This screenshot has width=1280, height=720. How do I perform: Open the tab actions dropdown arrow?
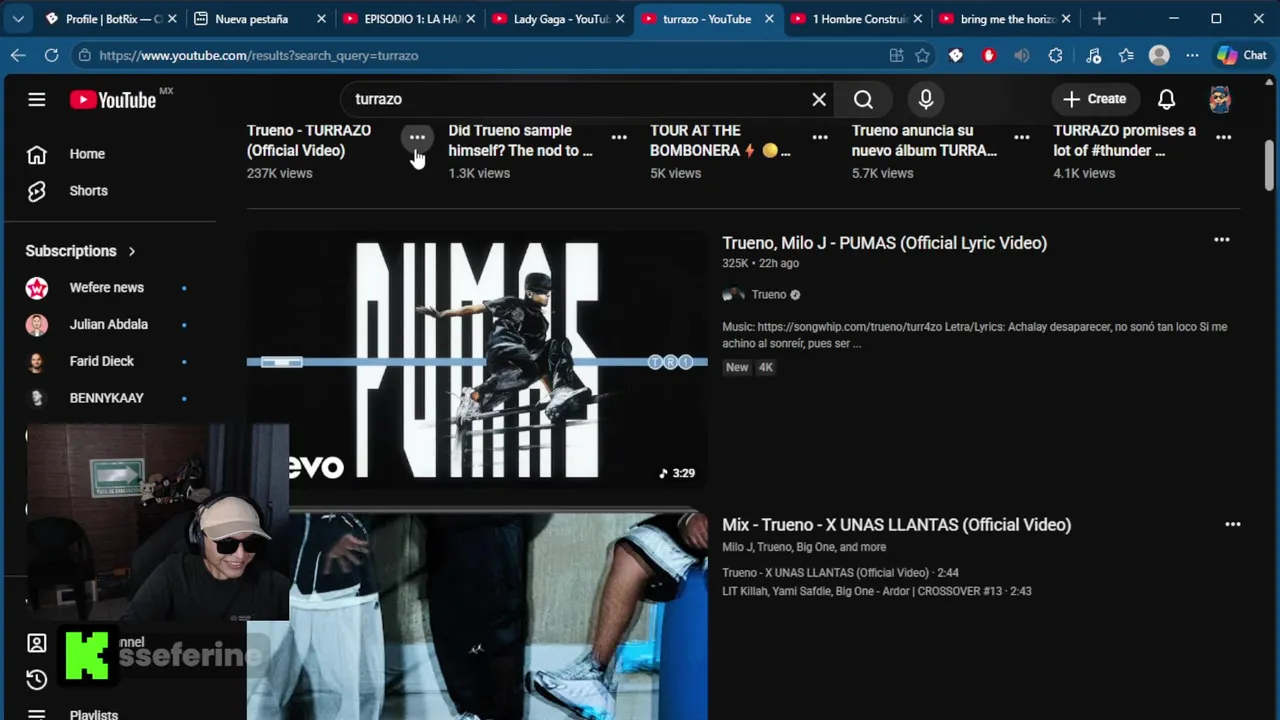point(18,18)
